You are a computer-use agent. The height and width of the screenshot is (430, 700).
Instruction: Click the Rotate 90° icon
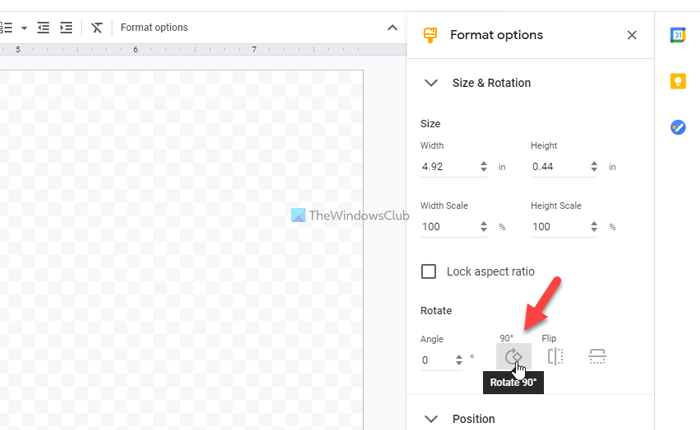pos(514,357)
